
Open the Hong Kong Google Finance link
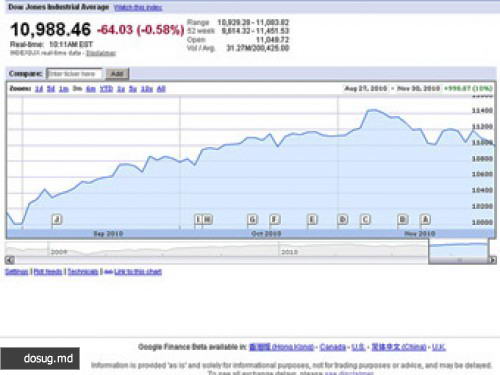(282, 347)
